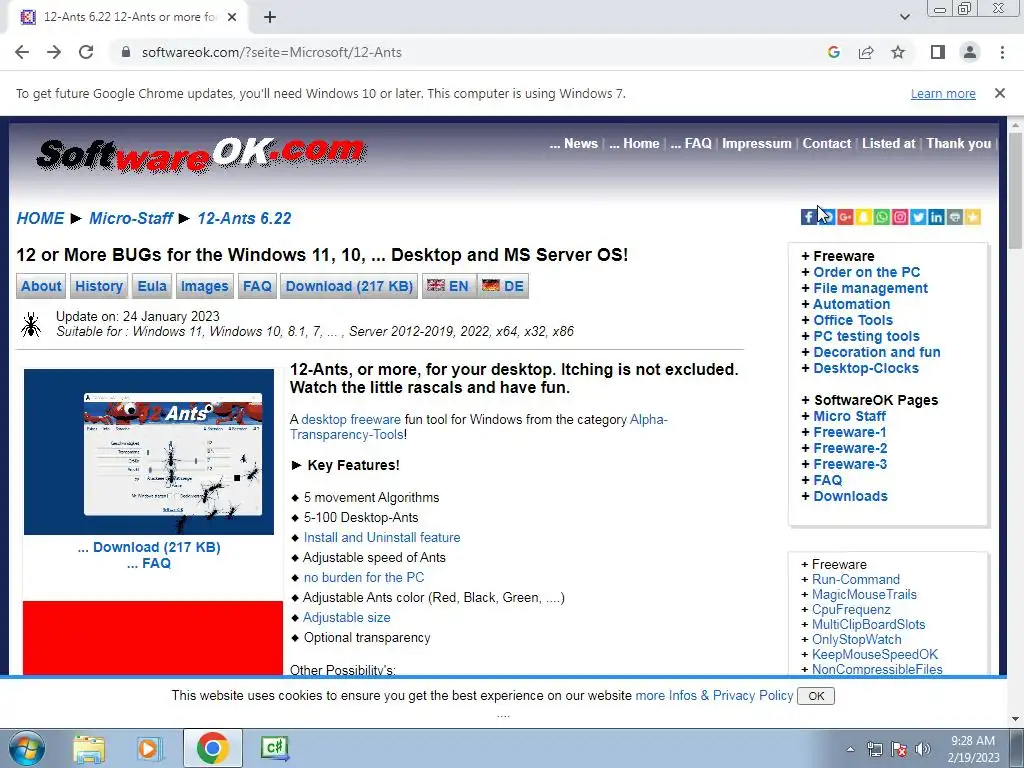Go back with browser back arrow

pyautogui.click(x=22, y=52)
